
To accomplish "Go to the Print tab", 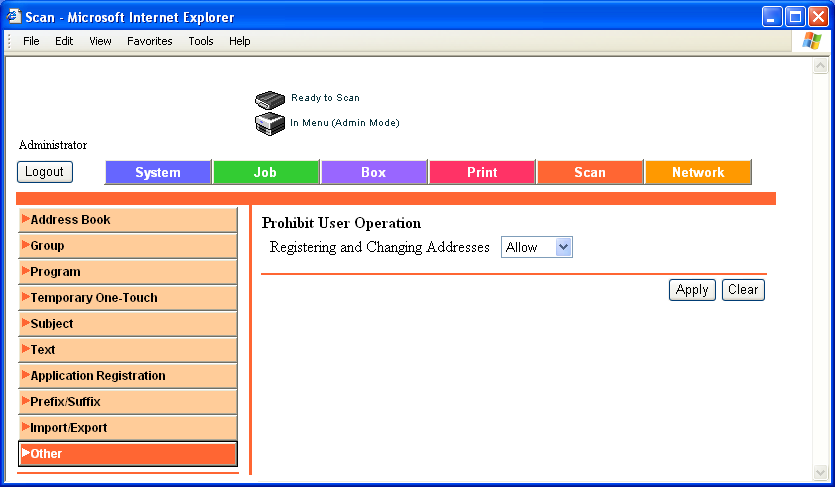I will click(x=482, y=172).
